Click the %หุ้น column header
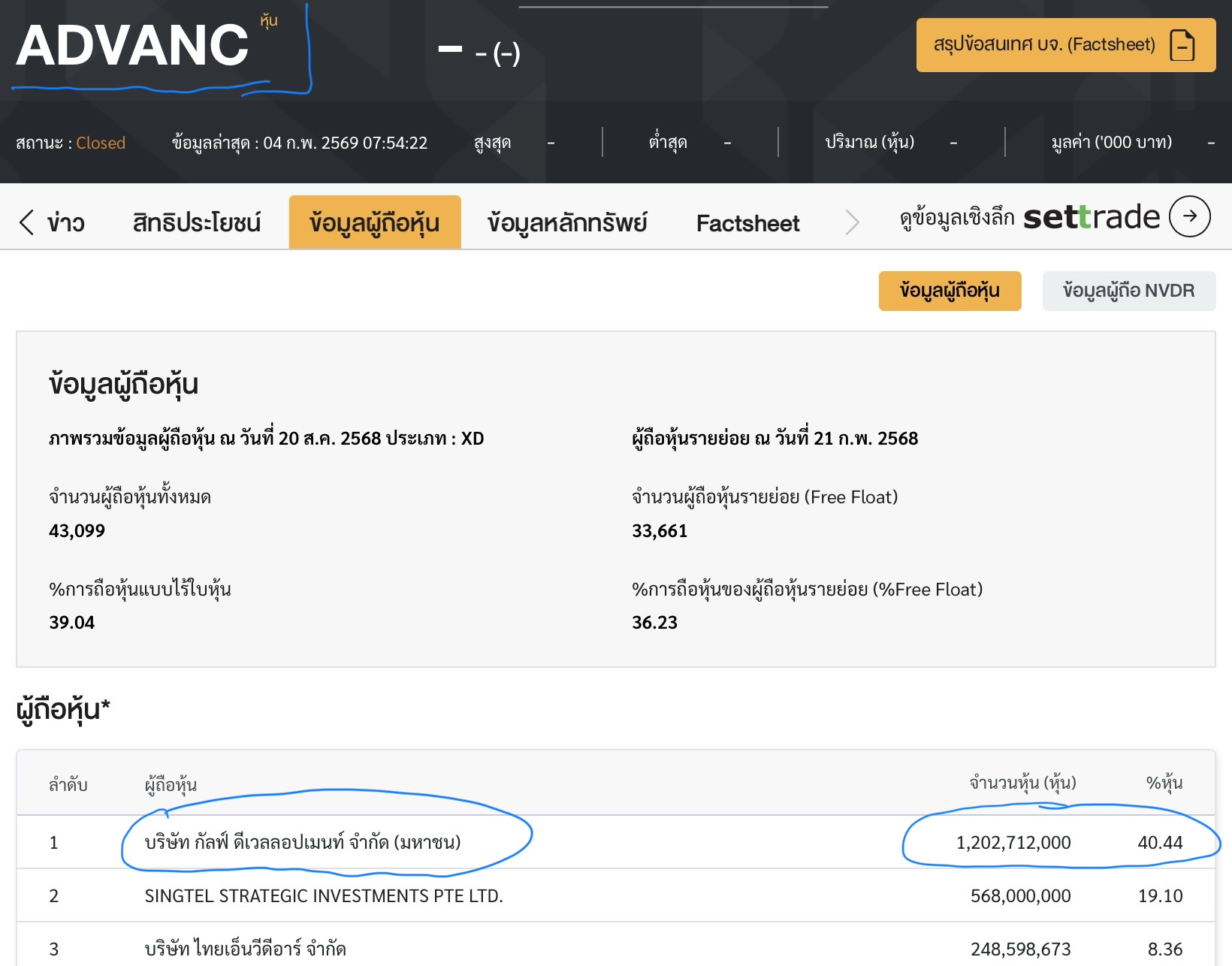 pyautogui.click(x=1164, y=783)
